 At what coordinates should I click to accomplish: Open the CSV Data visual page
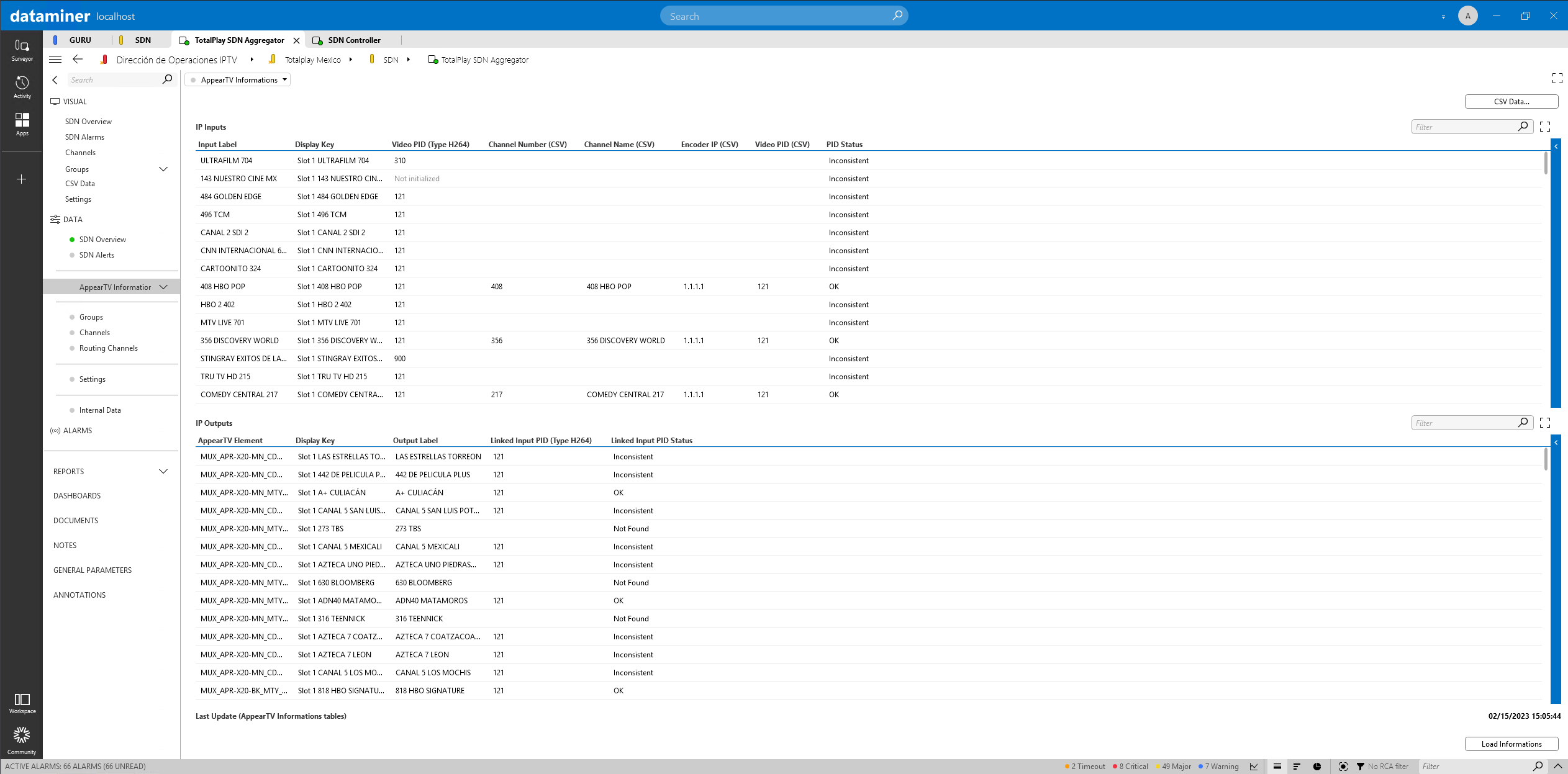(79, 184)
